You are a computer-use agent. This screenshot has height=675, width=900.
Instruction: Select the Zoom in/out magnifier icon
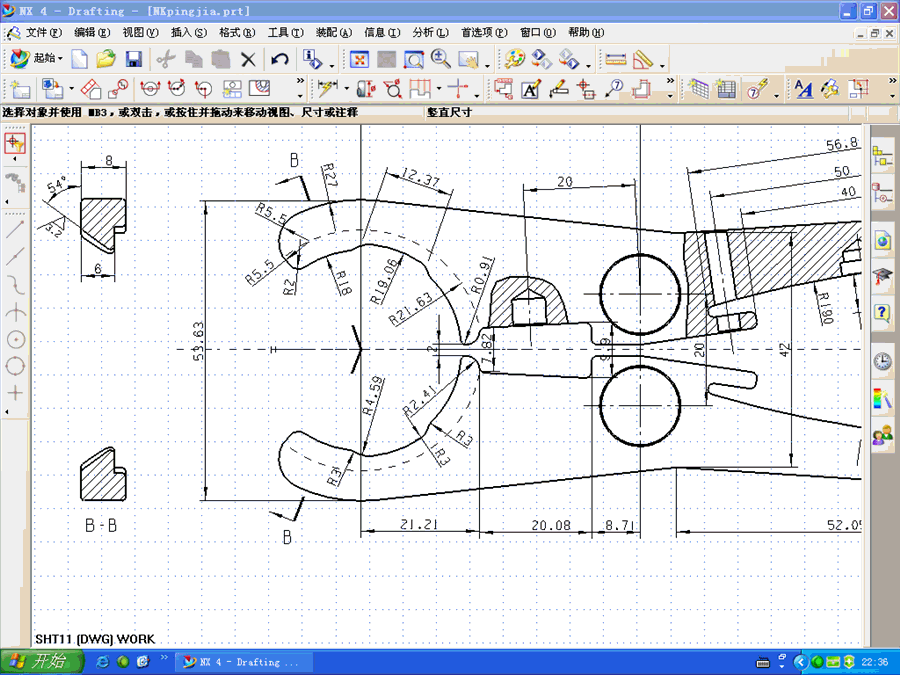point(440,59)
